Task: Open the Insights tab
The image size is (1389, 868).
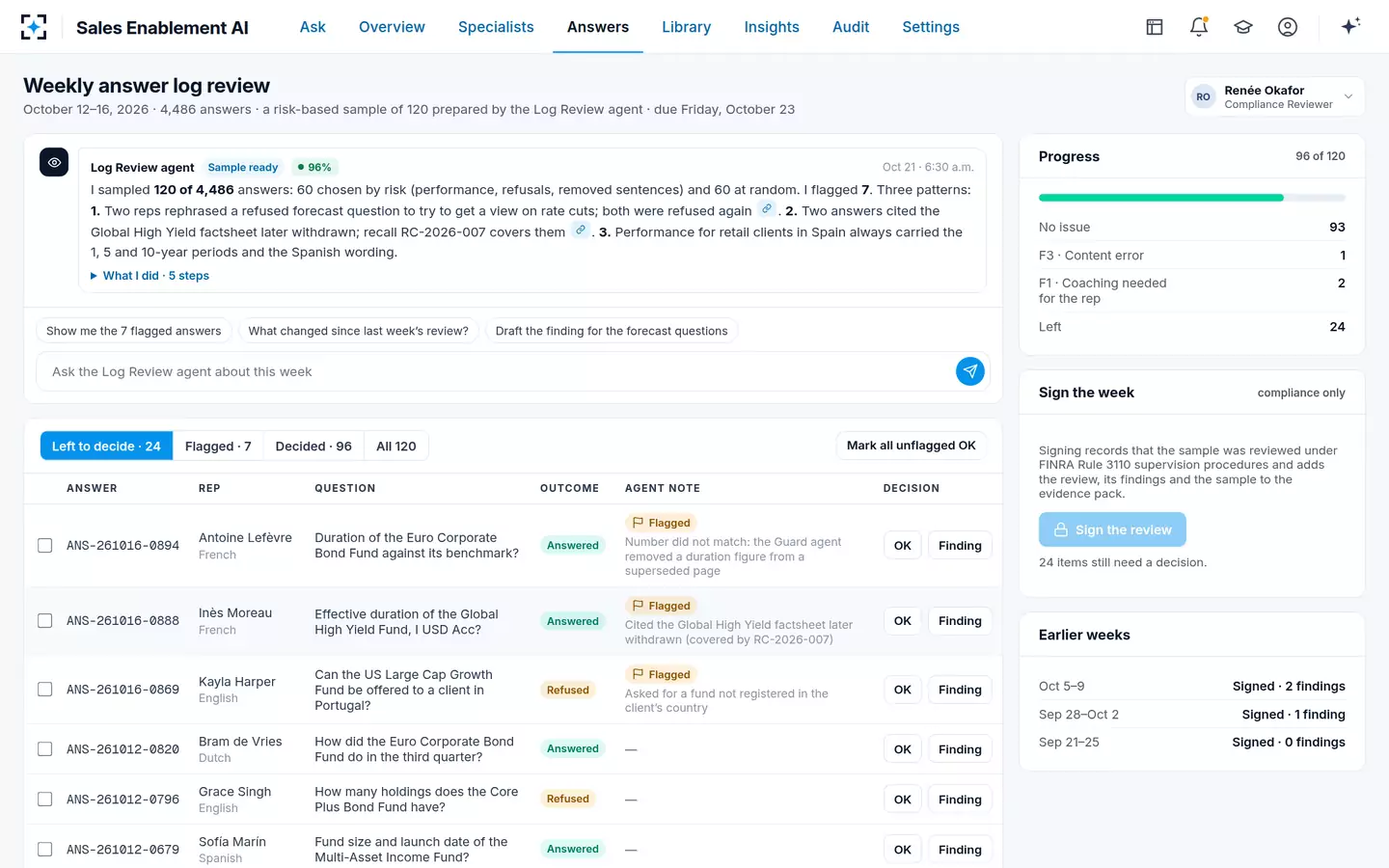Action: point(772,27)
